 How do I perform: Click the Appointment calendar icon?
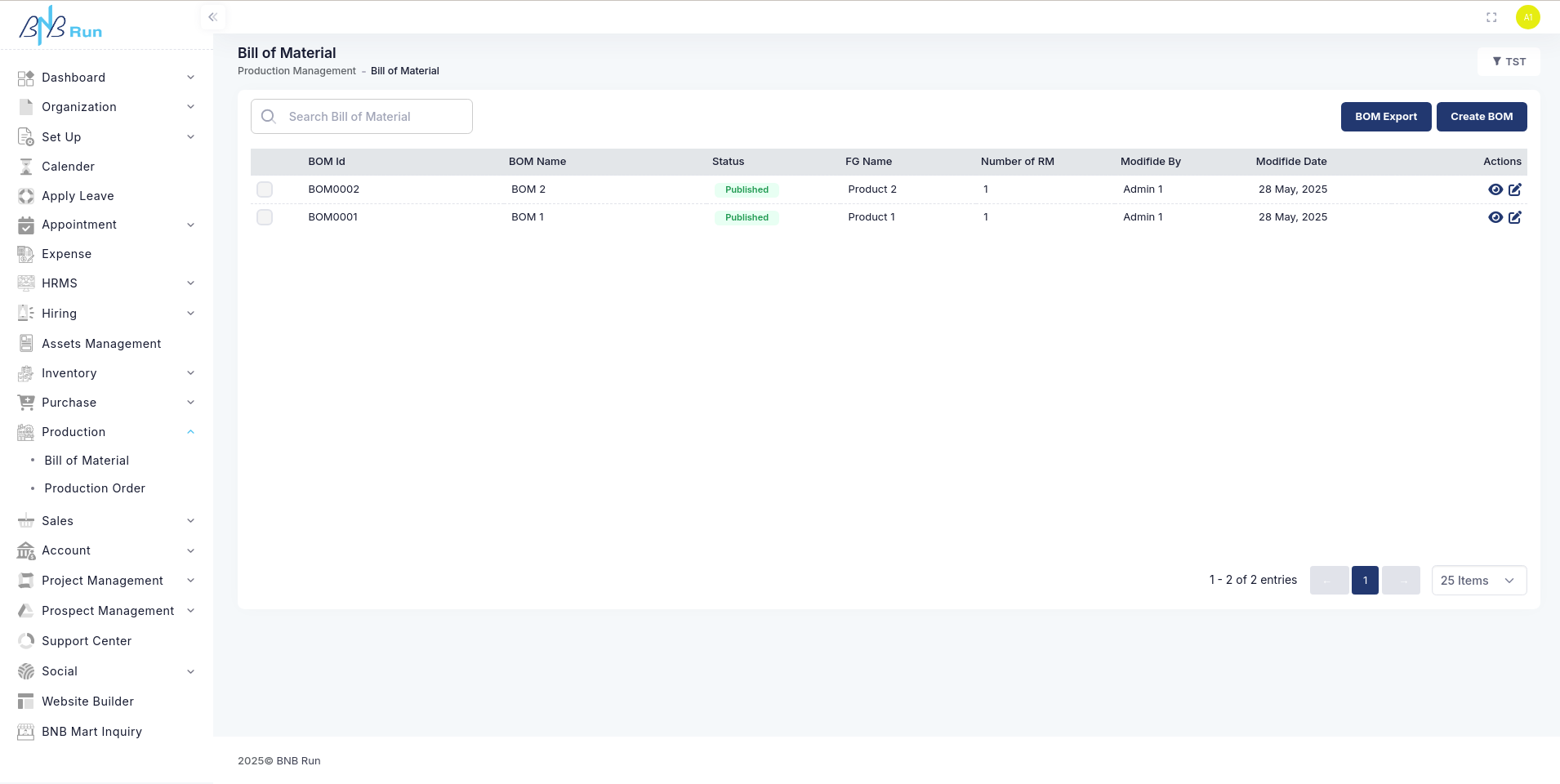pyautogui.click(x=26, y=225)
